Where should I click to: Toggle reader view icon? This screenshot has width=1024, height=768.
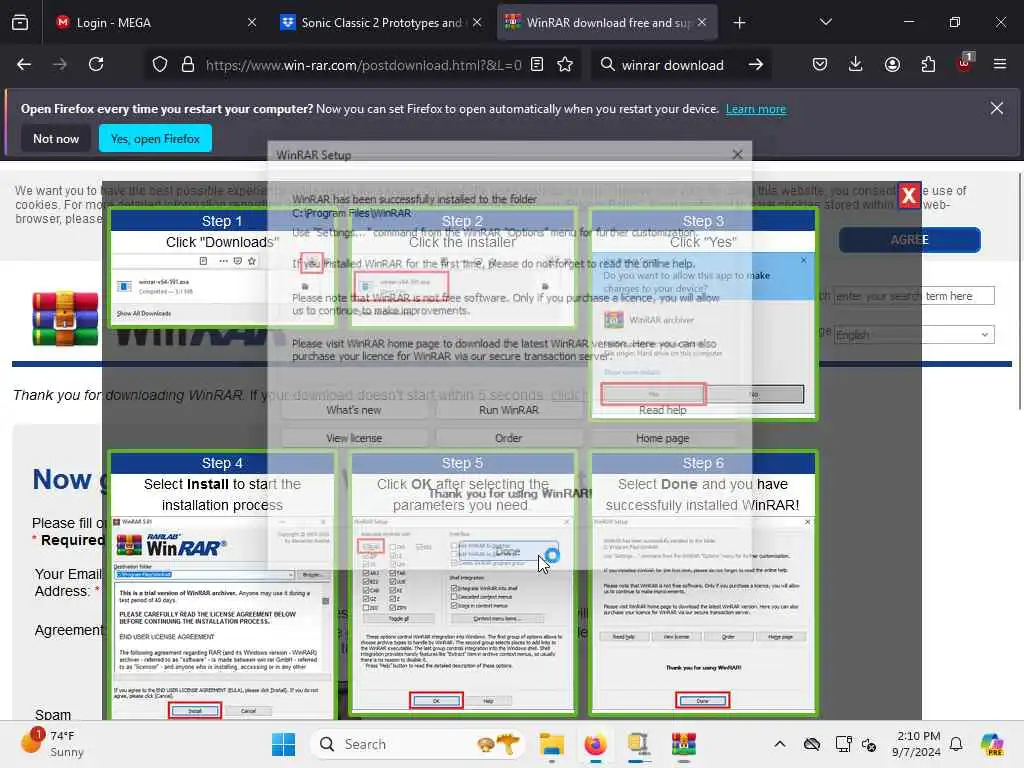[x=537, y=65]
